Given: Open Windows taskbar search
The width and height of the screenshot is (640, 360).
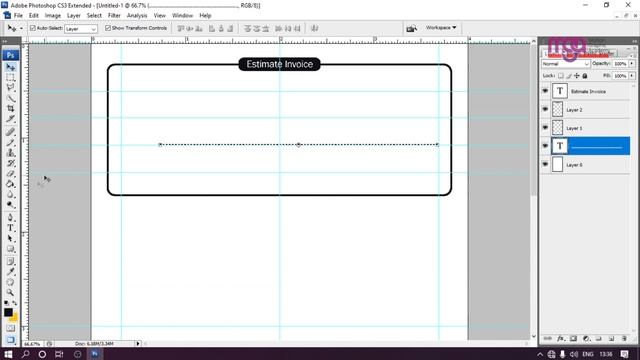Looking at the screenshot, I should click(x=25, y=354).
